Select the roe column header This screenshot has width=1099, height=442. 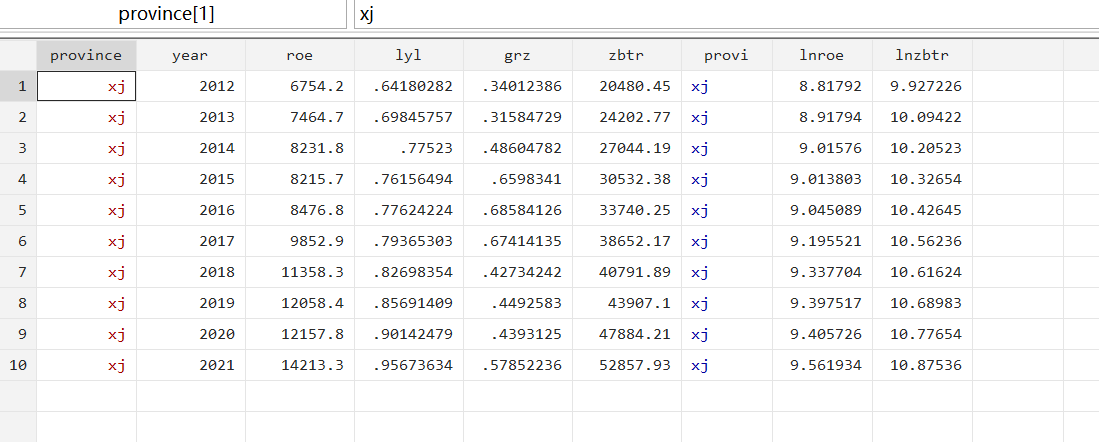[300, 55]
